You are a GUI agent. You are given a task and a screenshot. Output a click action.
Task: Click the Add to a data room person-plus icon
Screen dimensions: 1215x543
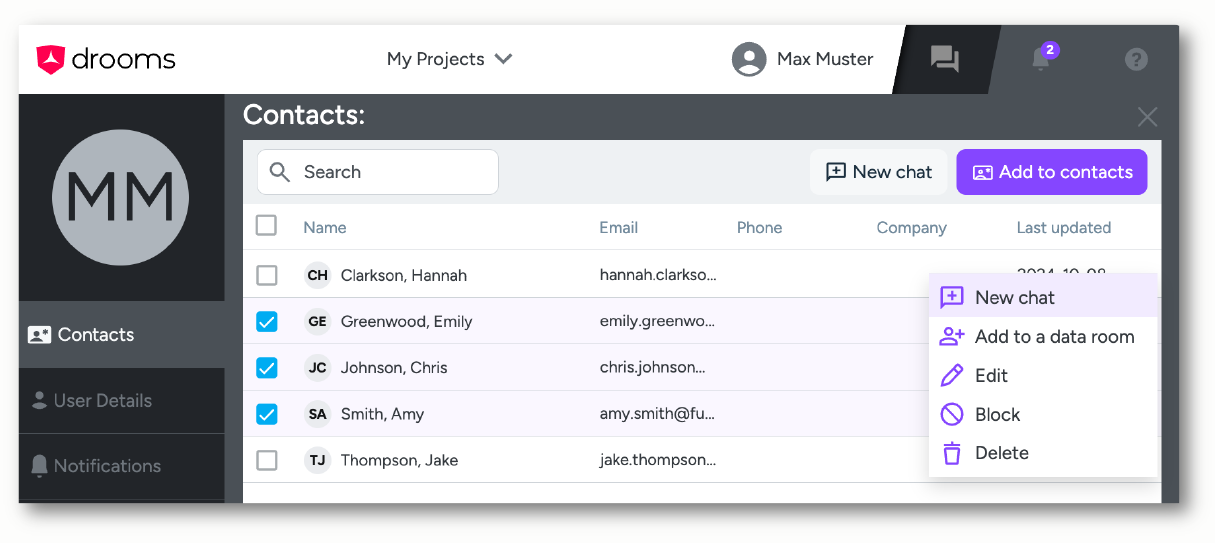coord(952,337)
